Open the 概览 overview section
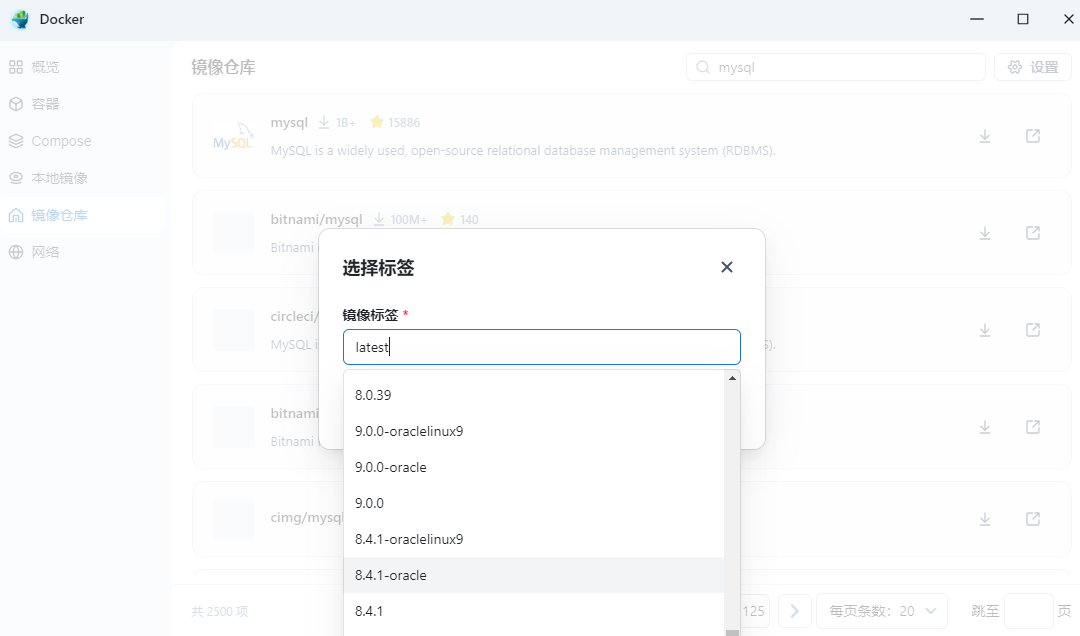1080x636 pixels. [81, 67]
